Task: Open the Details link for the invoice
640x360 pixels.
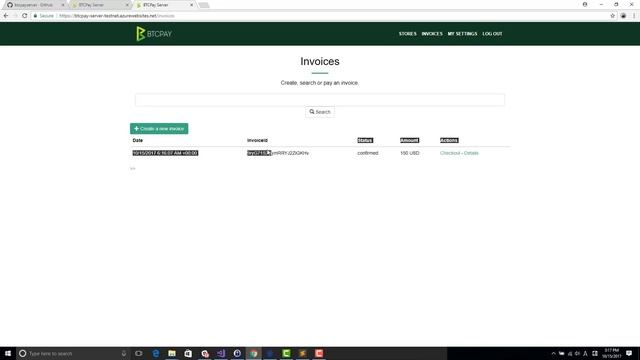Action: [471, 153]
